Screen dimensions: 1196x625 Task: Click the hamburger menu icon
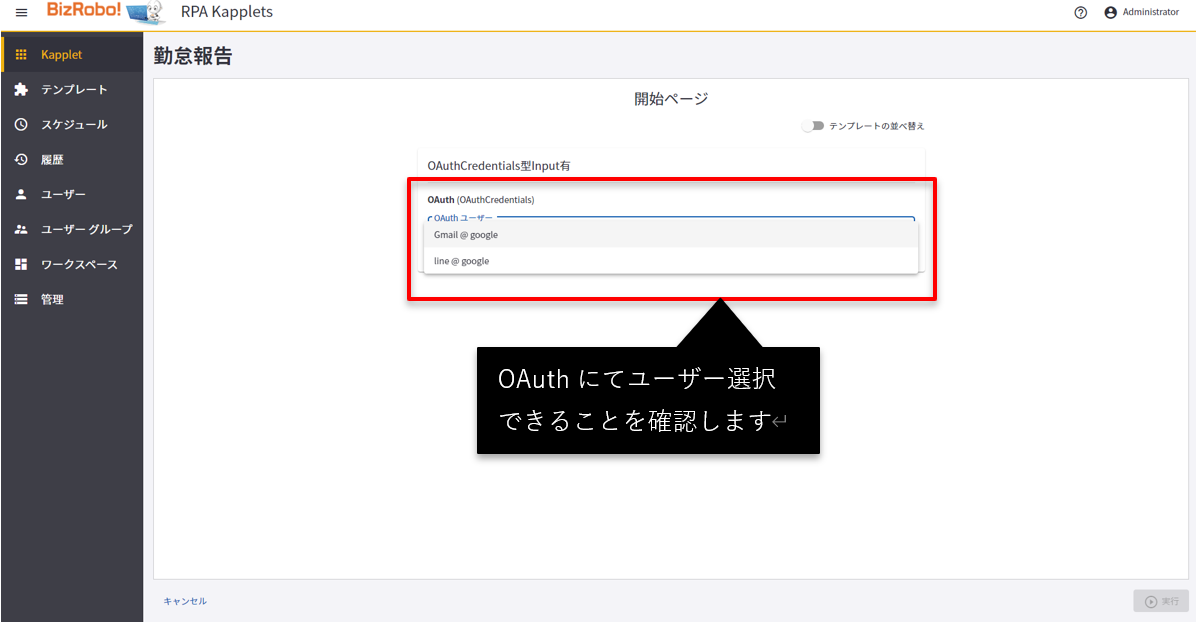tap(22, 12)
